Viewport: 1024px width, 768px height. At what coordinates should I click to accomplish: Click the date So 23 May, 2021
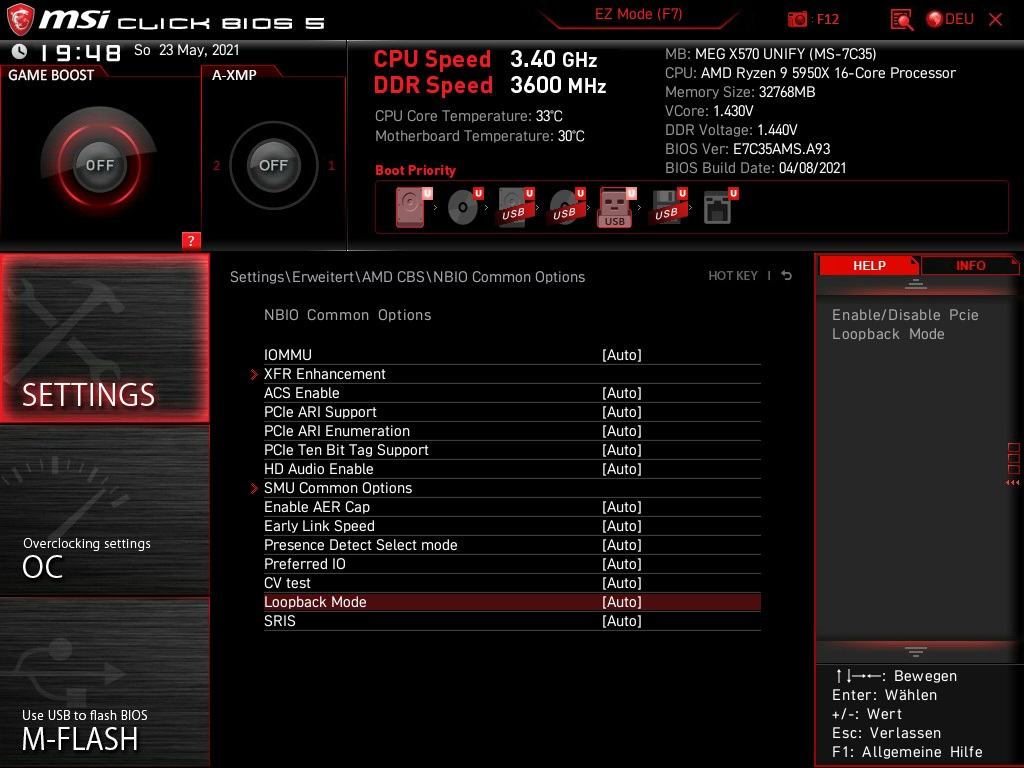(187, 50)
